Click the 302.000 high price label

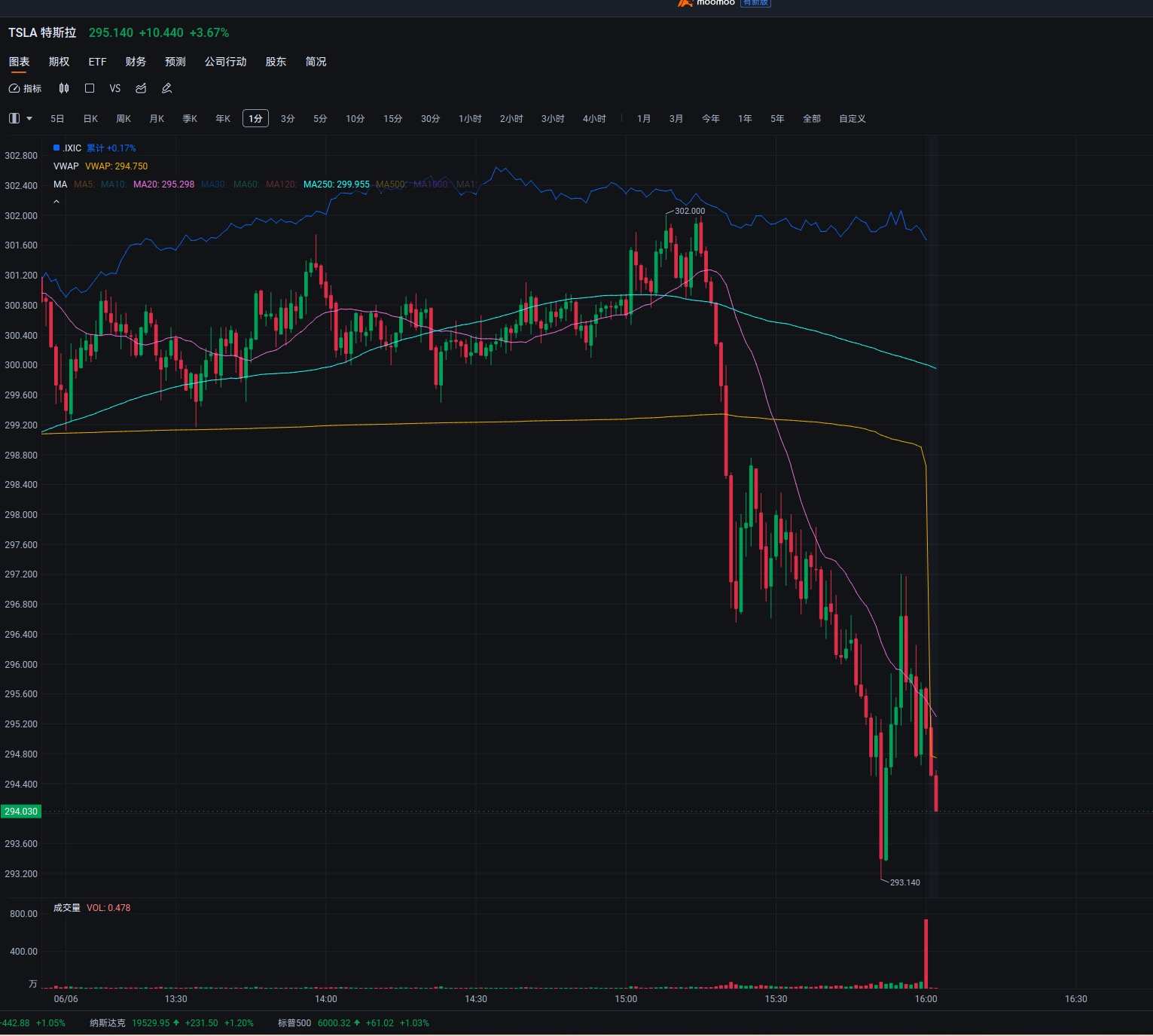click(690, 211)
